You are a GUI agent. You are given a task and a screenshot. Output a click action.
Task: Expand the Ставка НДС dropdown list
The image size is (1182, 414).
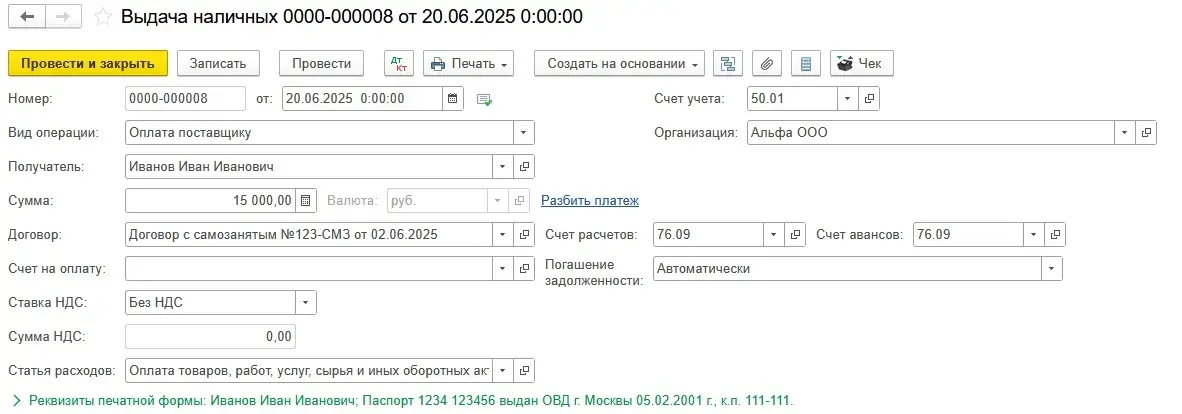(x=306, y=303)
